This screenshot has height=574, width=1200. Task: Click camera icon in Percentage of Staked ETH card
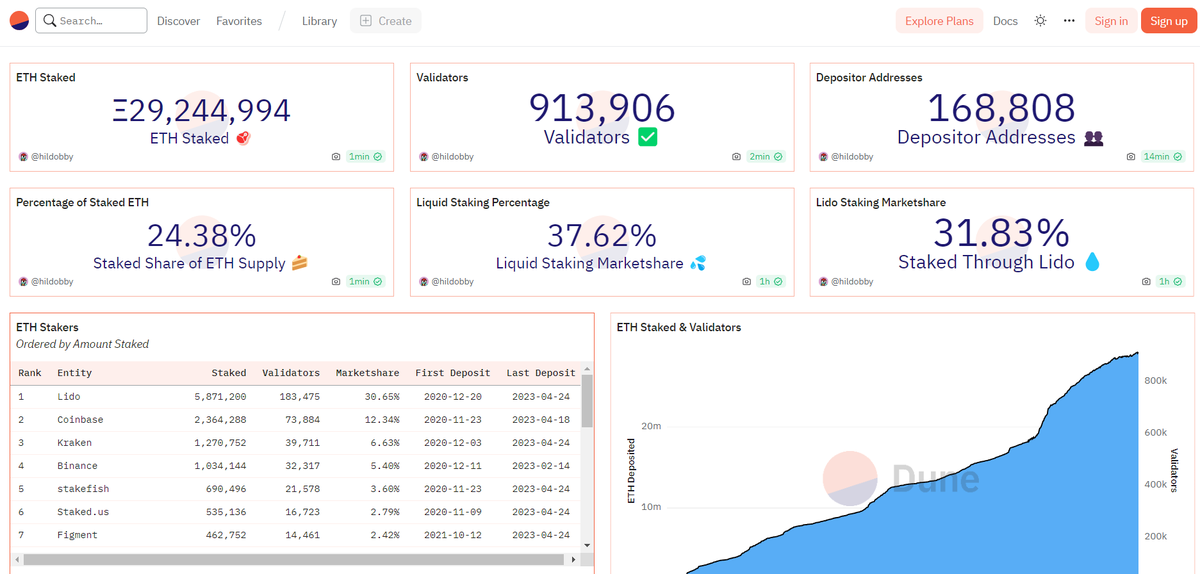(x=337, y=282)
